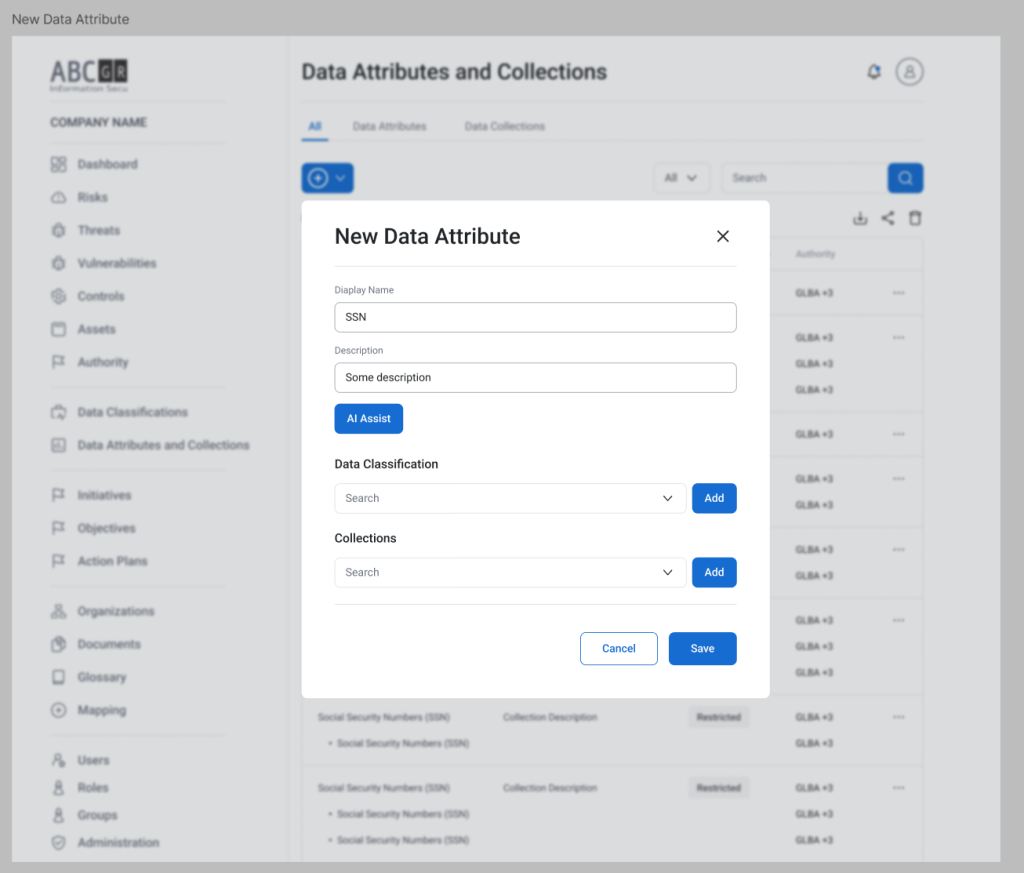This screenshot has width=1024, height=873.
Task: Switch to the Data Collections tab
Action: (x=504, y=127)
